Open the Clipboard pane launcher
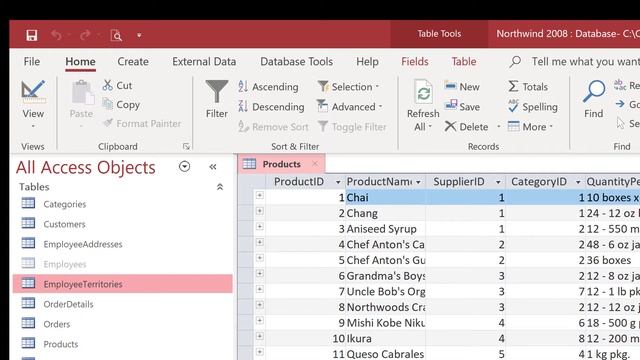 pyautogui.click(x=186, y=146)
